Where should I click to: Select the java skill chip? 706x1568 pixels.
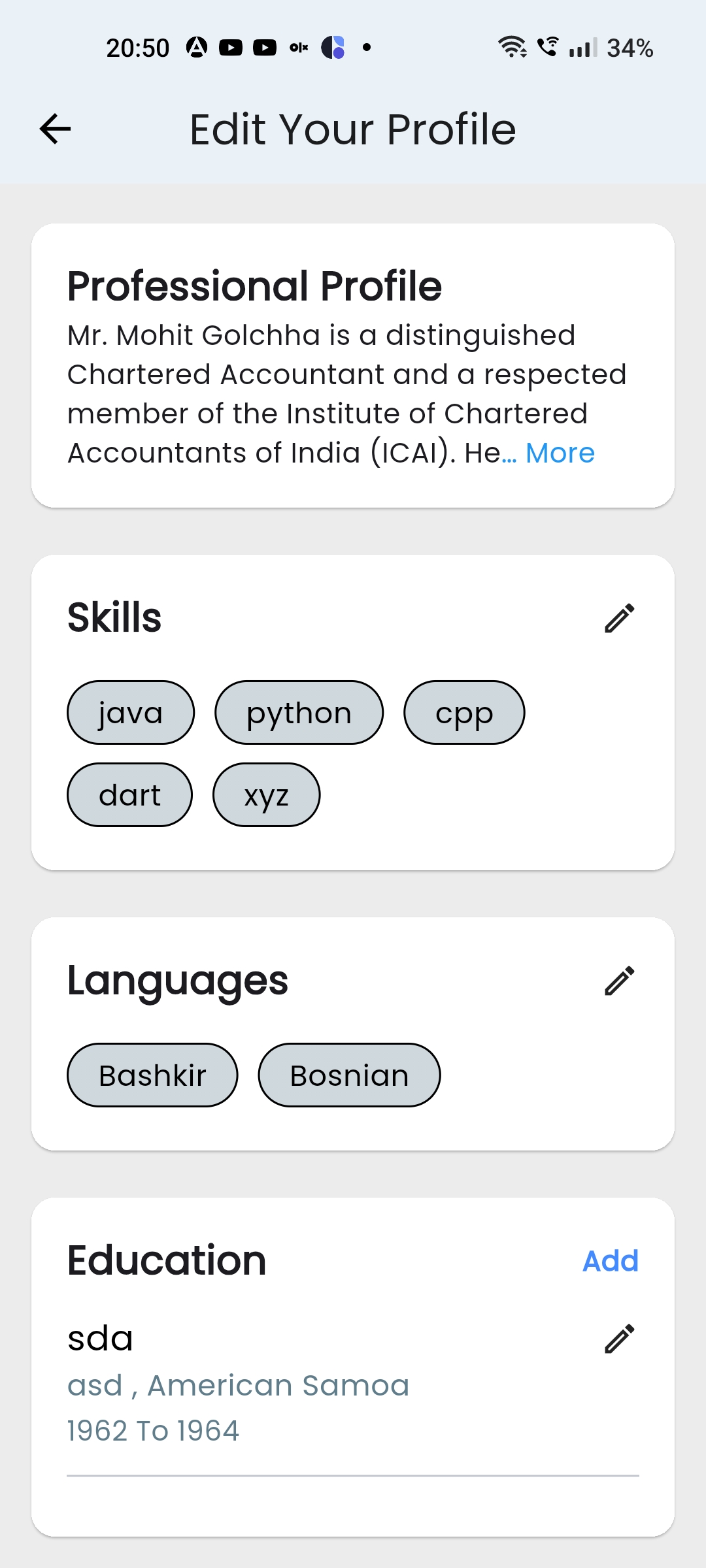click(x=131, y=712)
